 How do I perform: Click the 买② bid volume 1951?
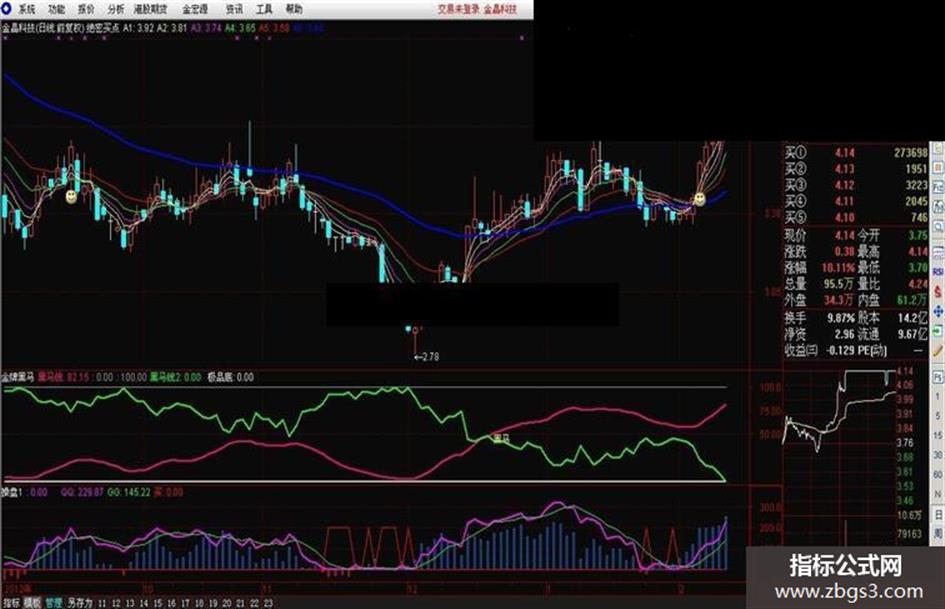click(x=916, y=169)
